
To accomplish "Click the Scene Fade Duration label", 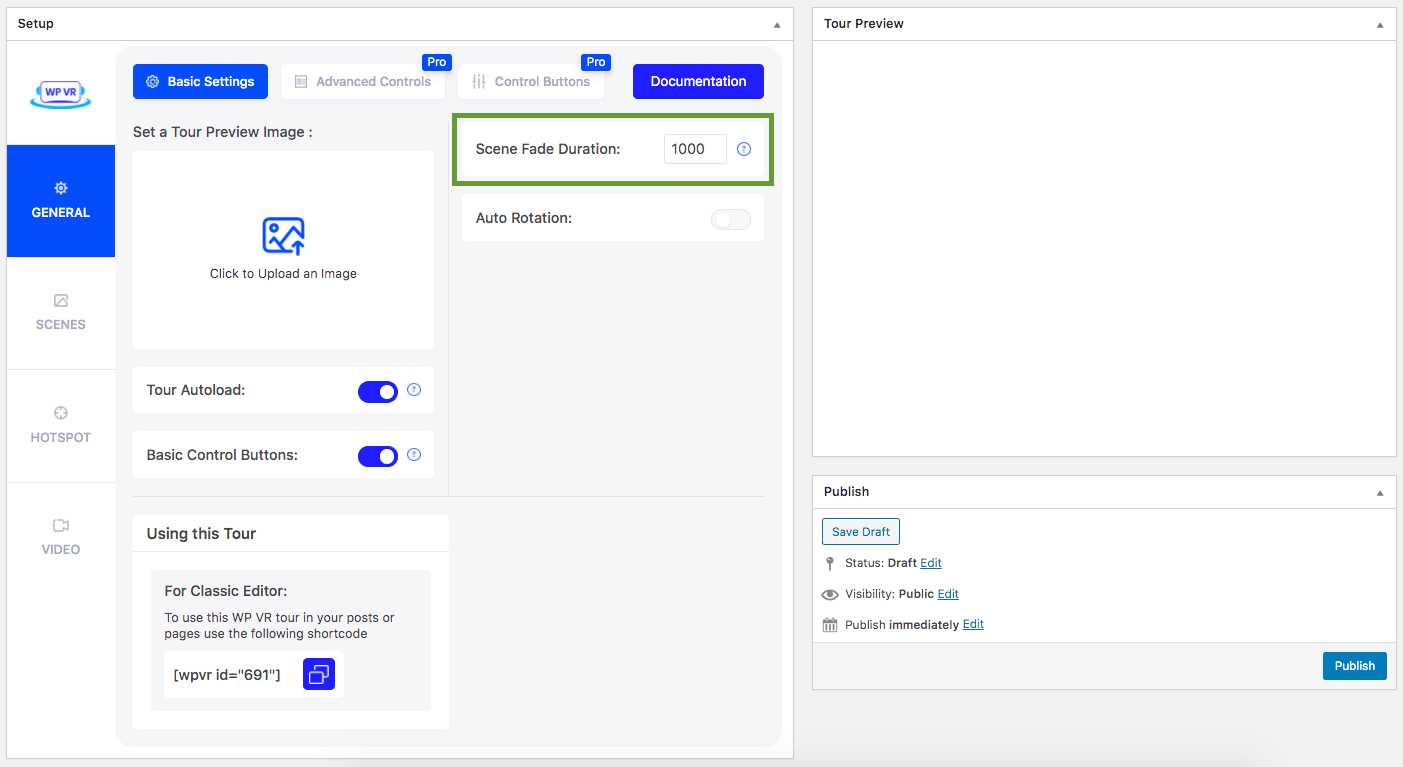I will 548,149.
